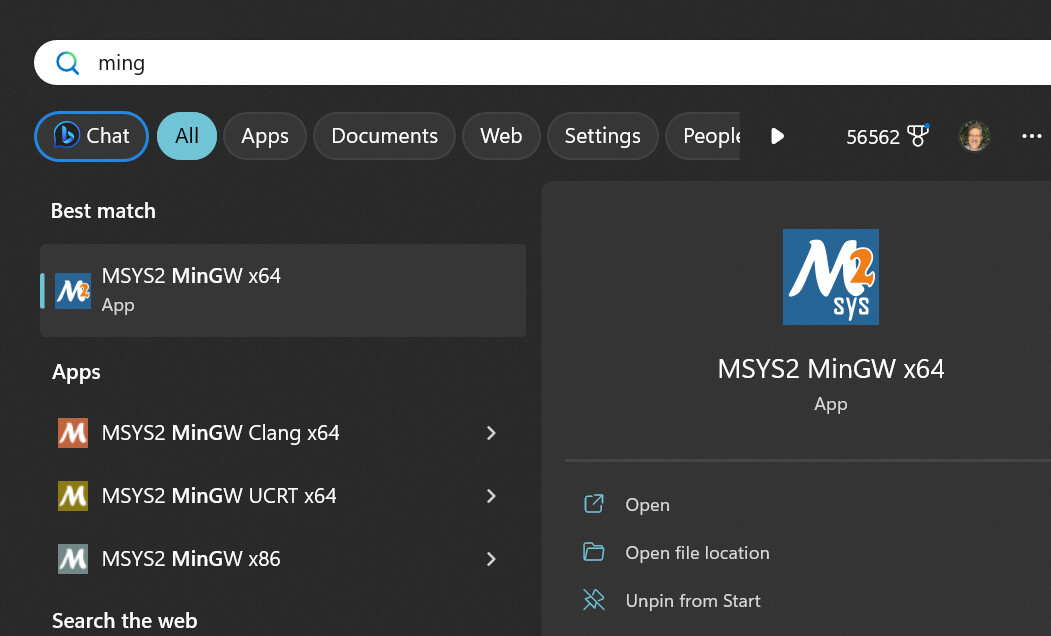Show more filters with the arrow button
This screenshot has height=636, width=1051.
coord(777,137)
